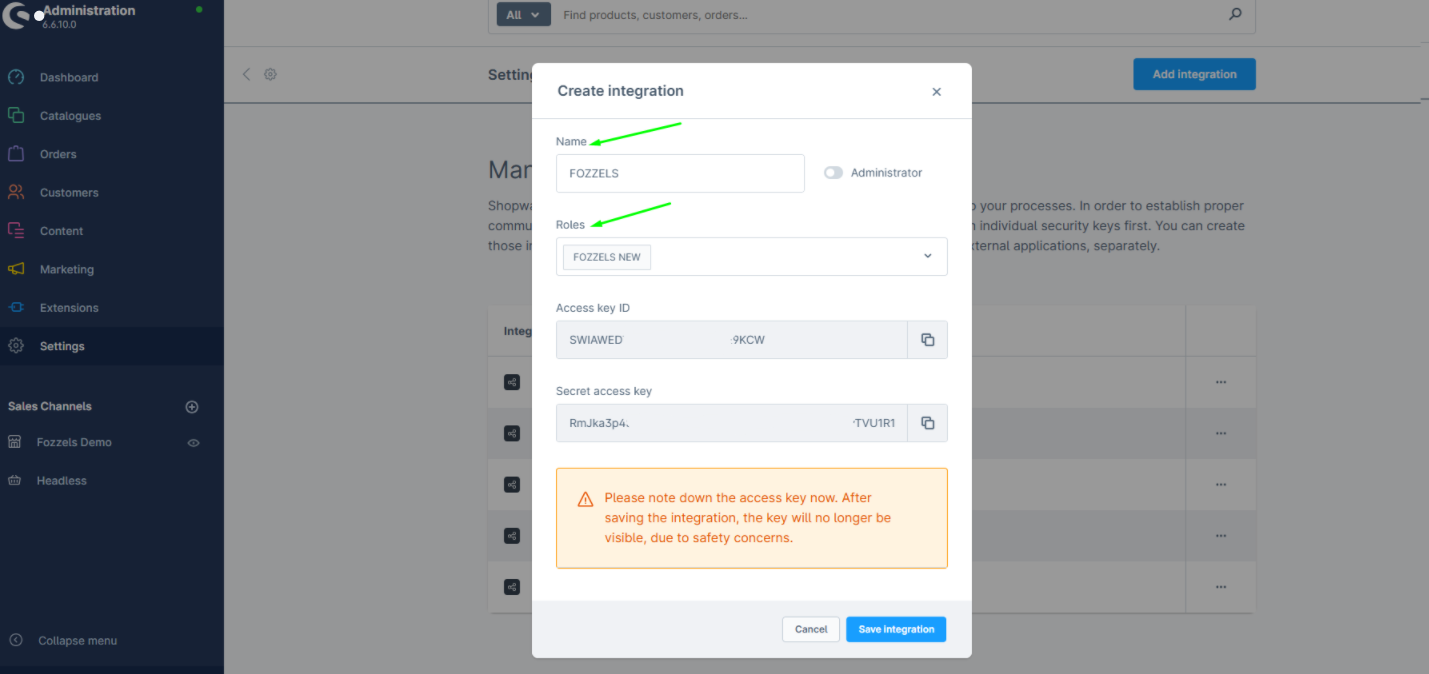Add a new sales channel plus icon
This screenshot has height=674, width=1429.
point(192,407)
